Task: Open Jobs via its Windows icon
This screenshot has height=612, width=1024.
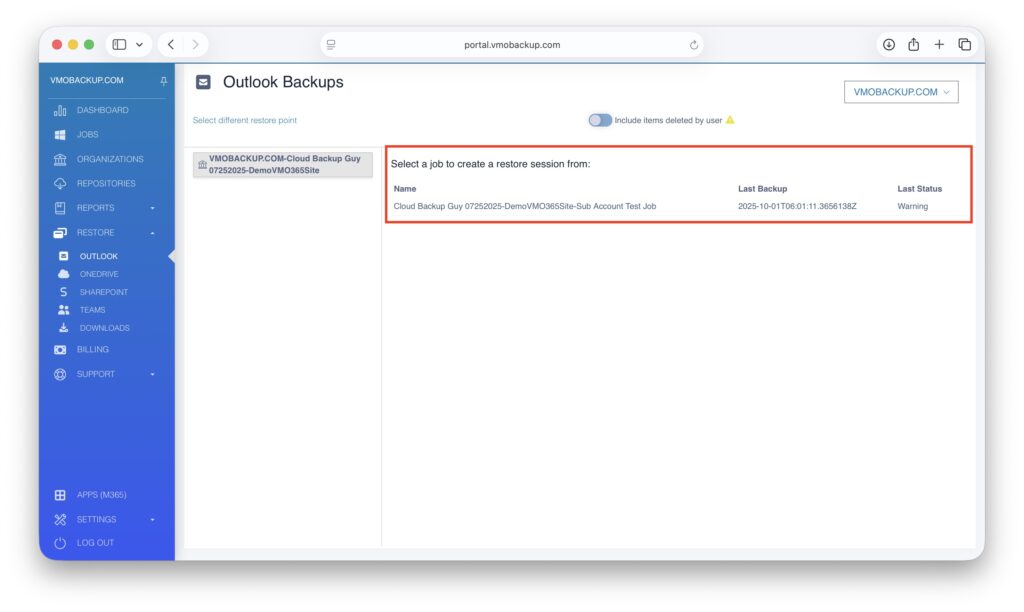Action: (60, 135)
